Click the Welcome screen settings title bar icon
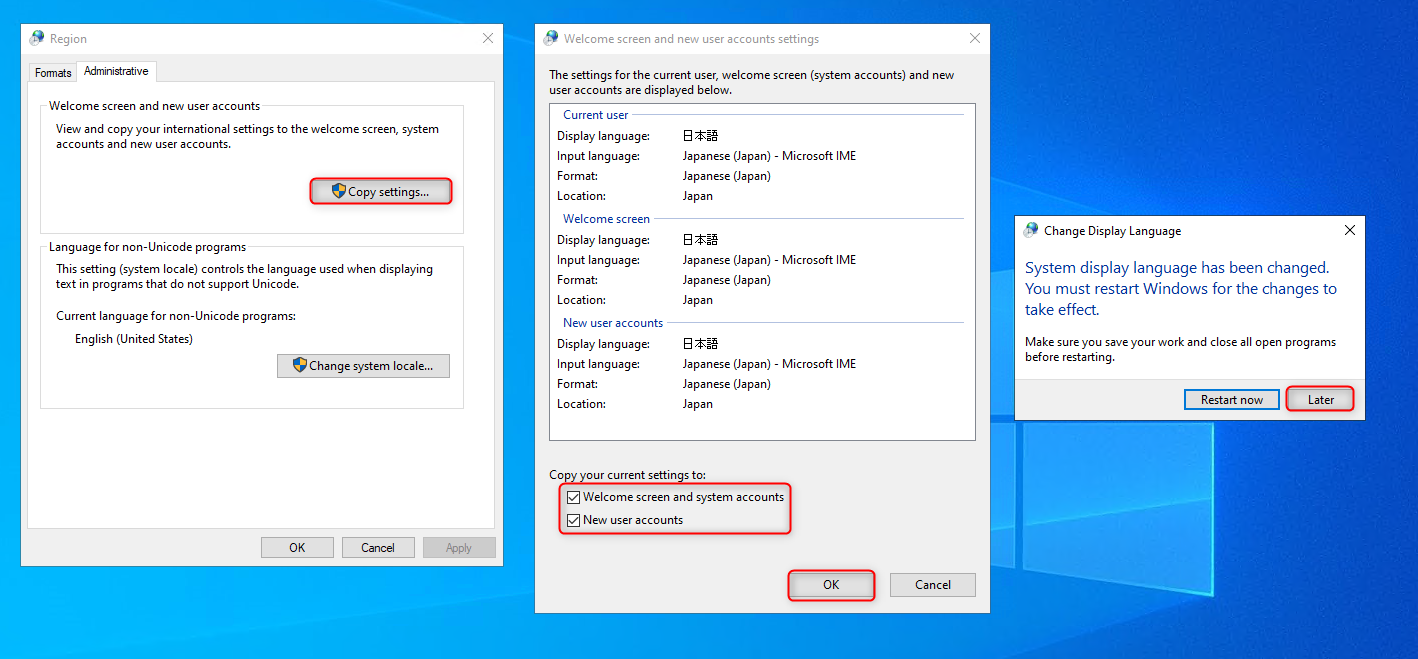 click(551, 39)
